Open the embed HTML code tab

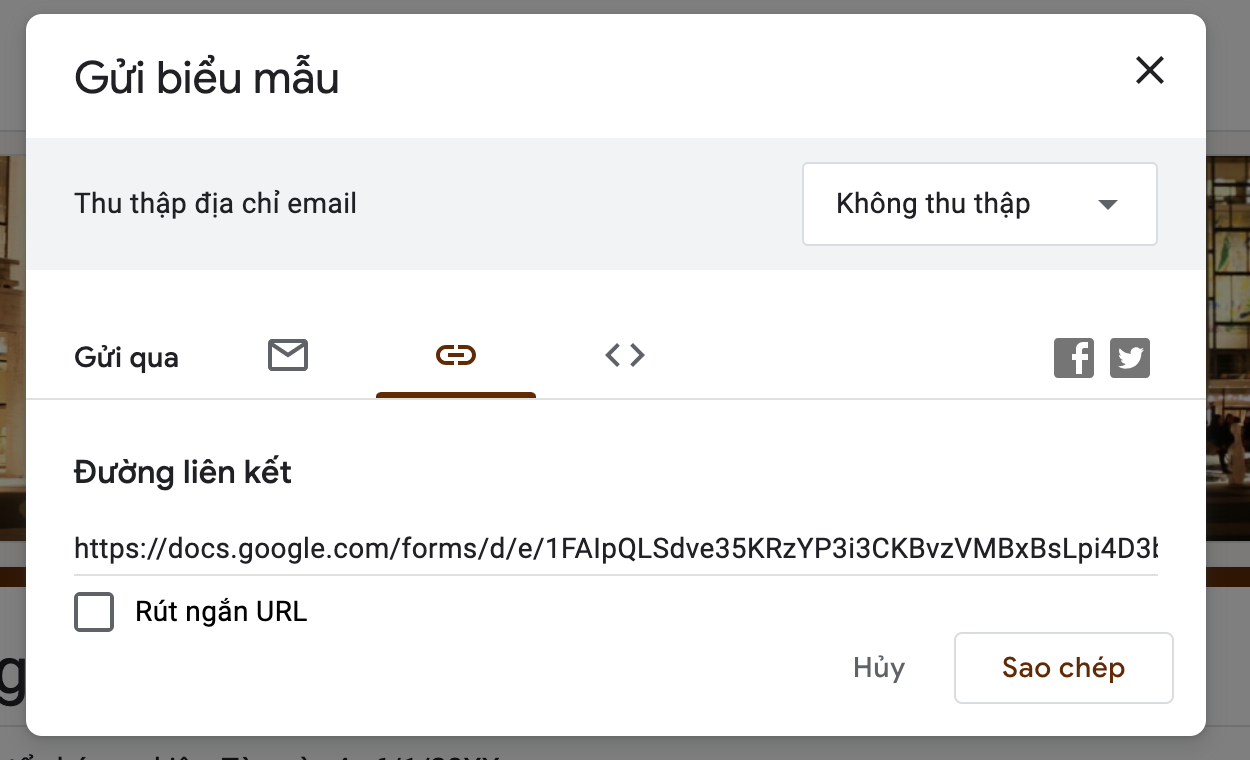tap(625, 355)
